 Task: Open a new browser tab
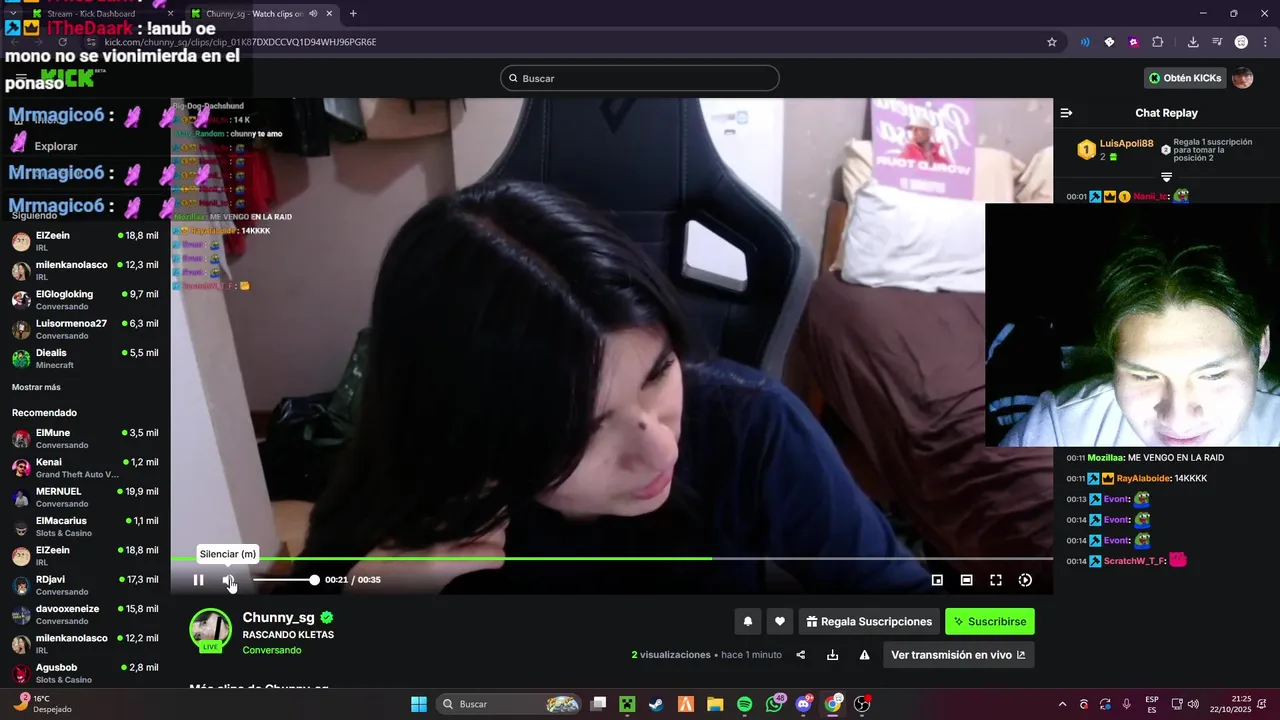[x=353, y=13]
